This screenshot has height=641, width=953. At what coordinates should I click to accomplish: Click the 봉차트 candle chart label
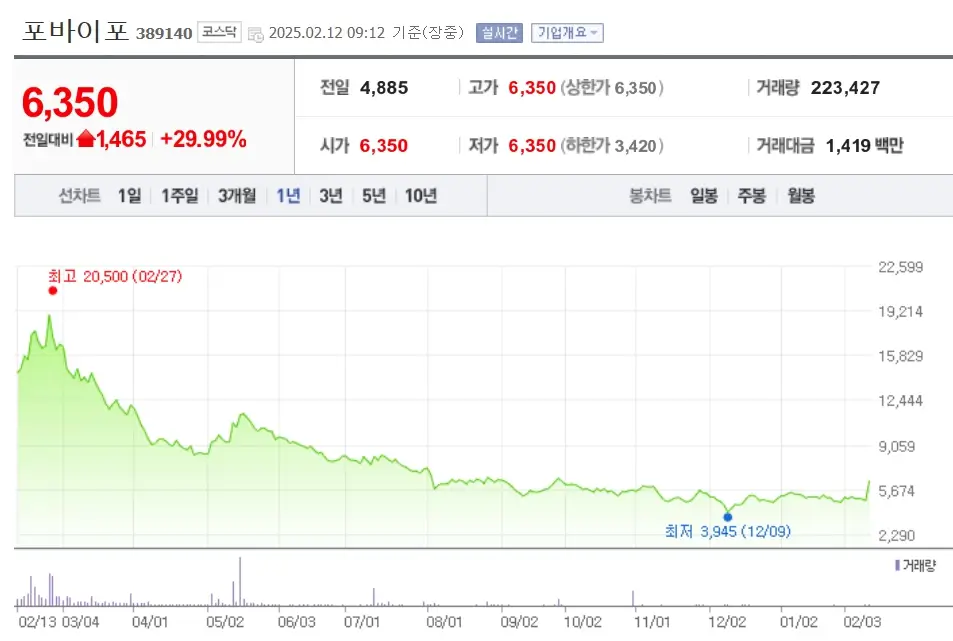[x=649, y=196]
